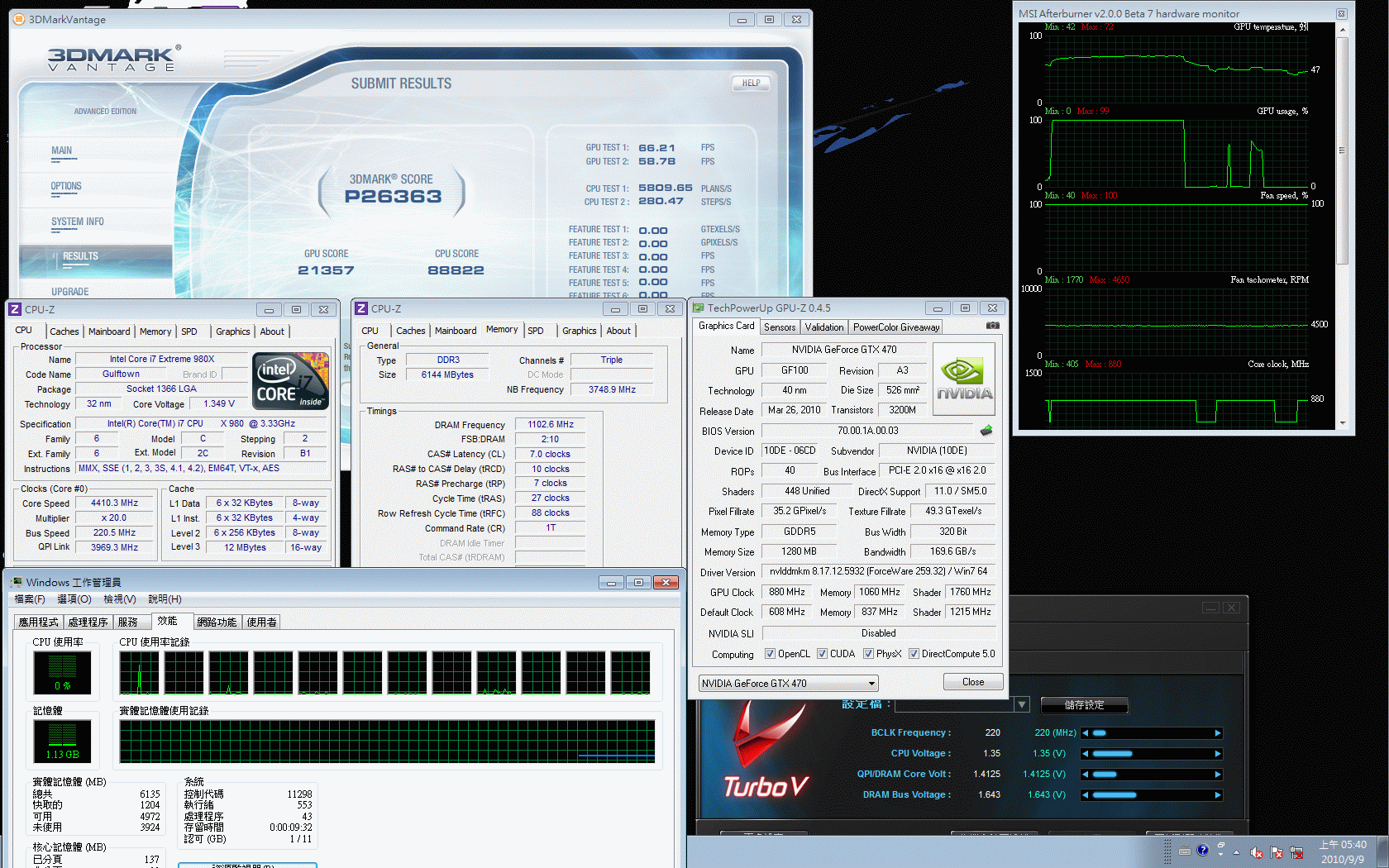Open Caches tab in right CPU-Z window
The width and height of the screenshot is (1389, 868).
pos(410,331)
